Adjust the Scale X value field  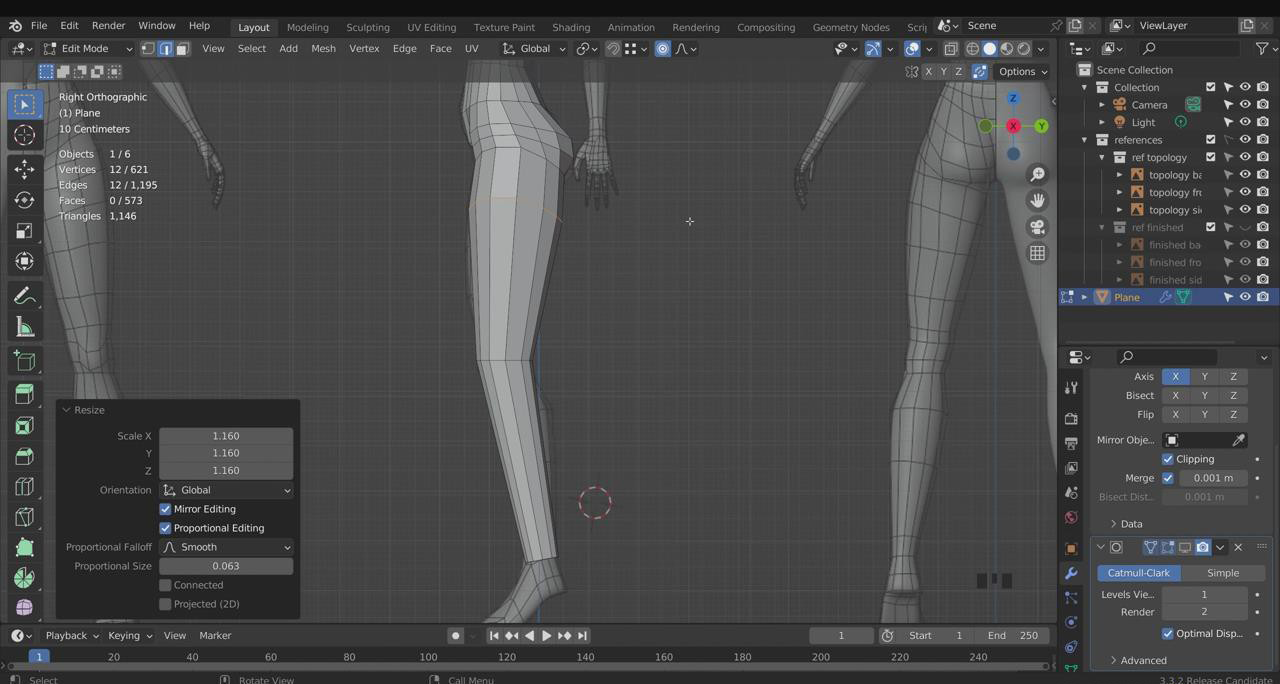coord(226,436)
